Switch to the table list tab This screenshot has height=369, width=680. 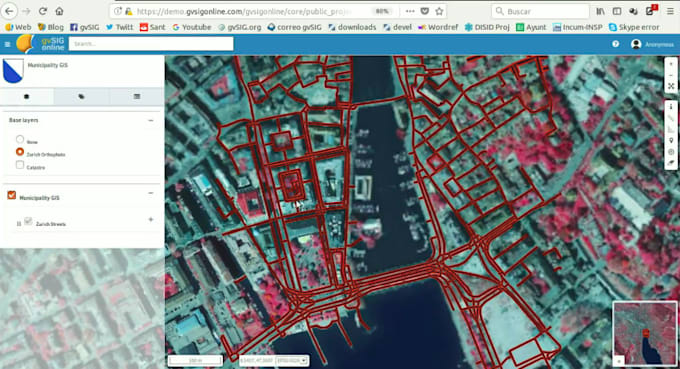click(x=137, y=96)
